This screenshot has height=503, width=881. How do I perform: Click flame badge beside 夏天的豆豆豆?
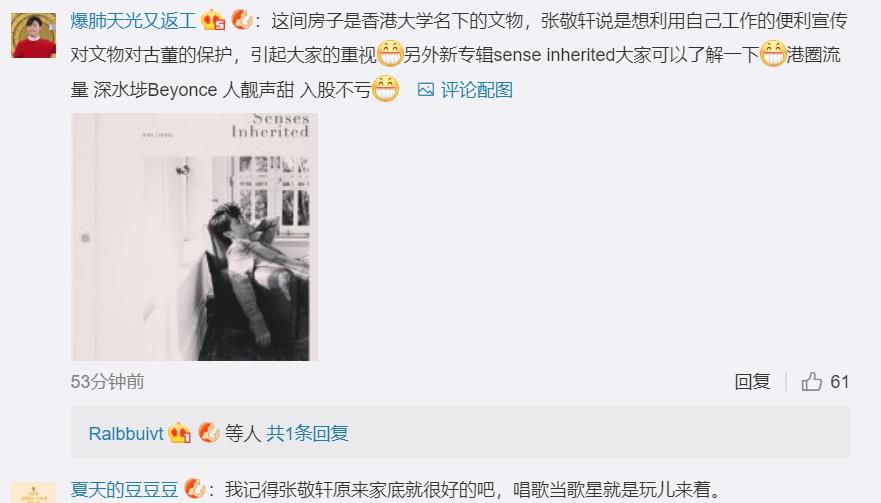194,488
